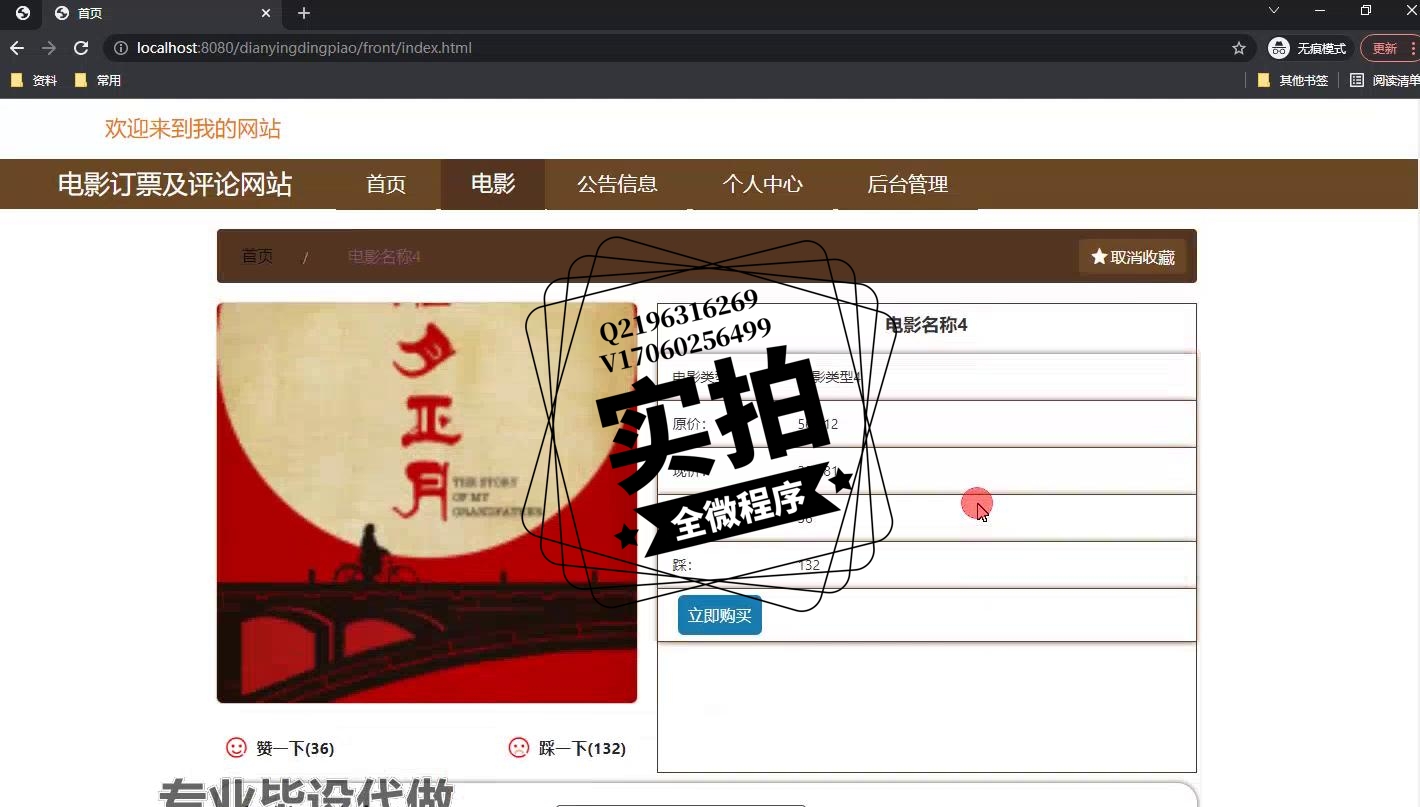Click 赞一下(36) like text
Screen dimensions: 1420x807
click(295, 748)
